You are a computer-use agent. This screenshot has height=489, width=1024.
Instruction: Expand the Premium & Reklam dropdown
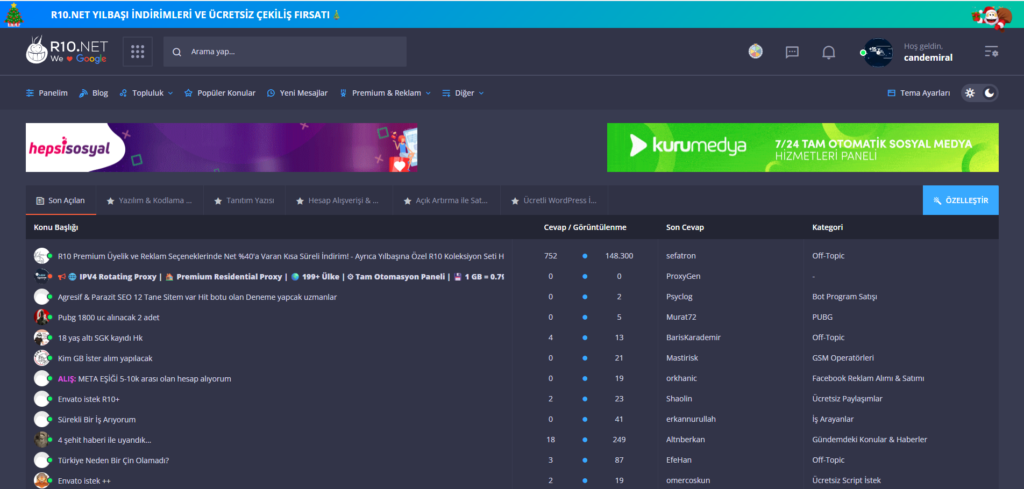coord(385,93)
